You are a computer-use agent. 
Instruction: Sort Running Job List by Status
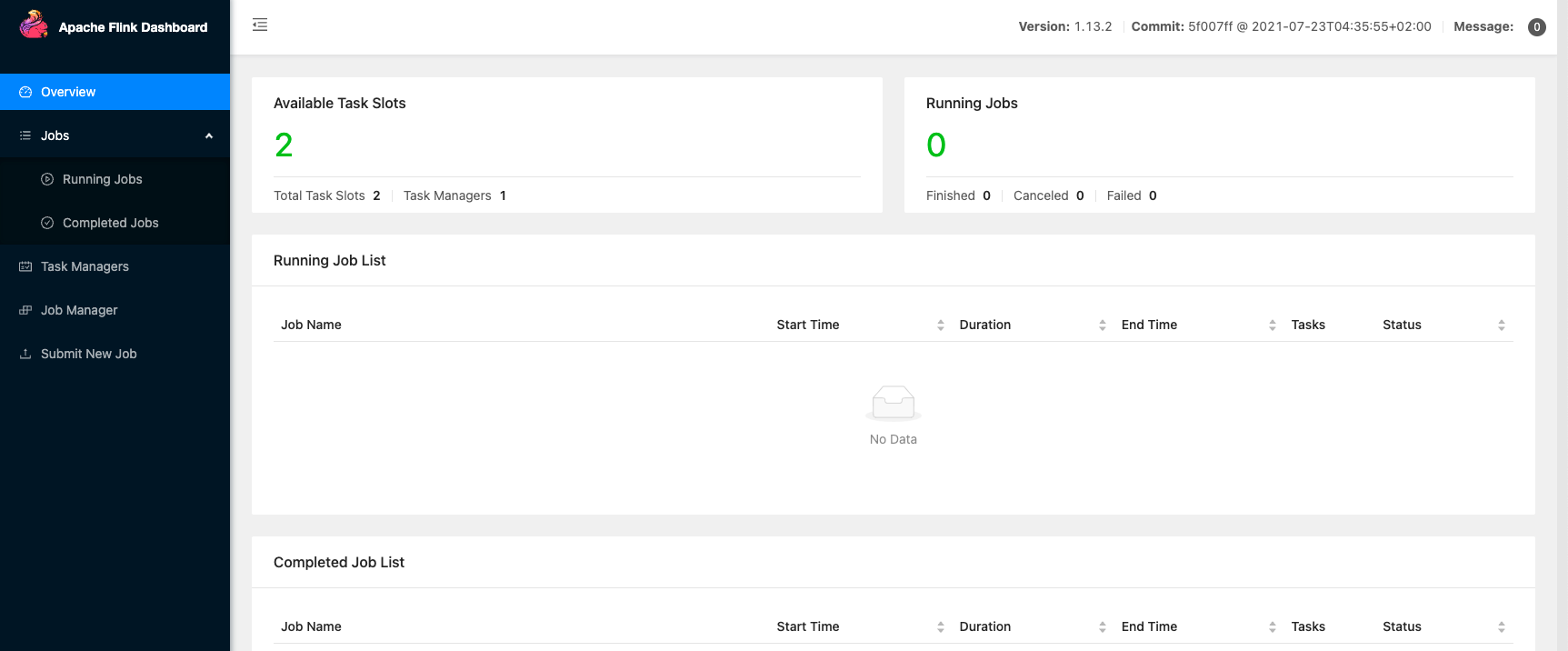tap(1502, 325)
